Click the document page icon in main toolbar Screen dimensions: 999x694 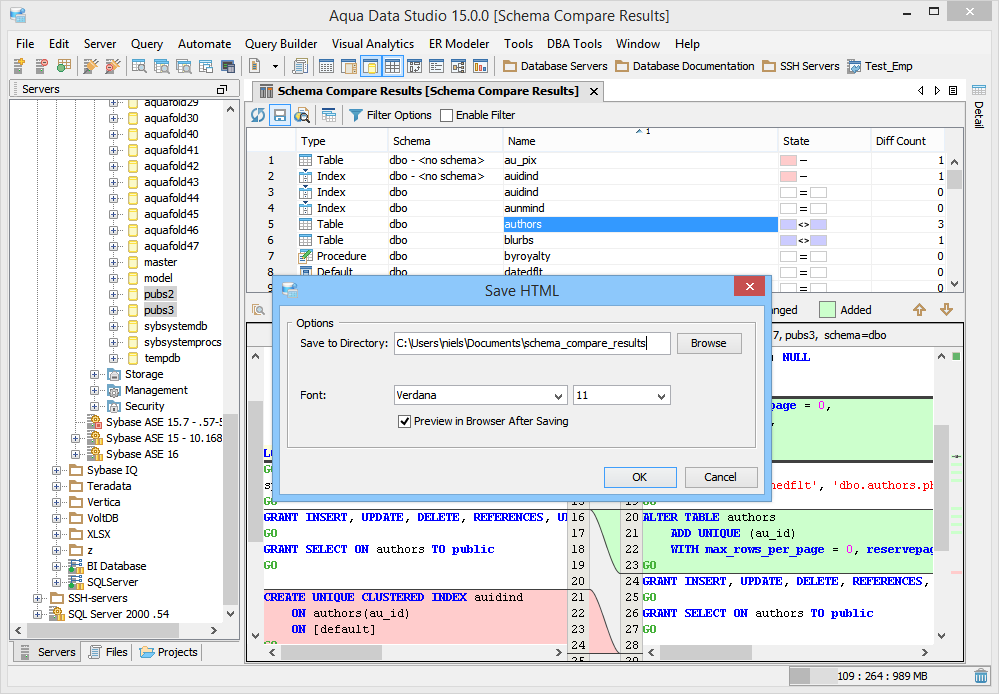click(255, 66)
